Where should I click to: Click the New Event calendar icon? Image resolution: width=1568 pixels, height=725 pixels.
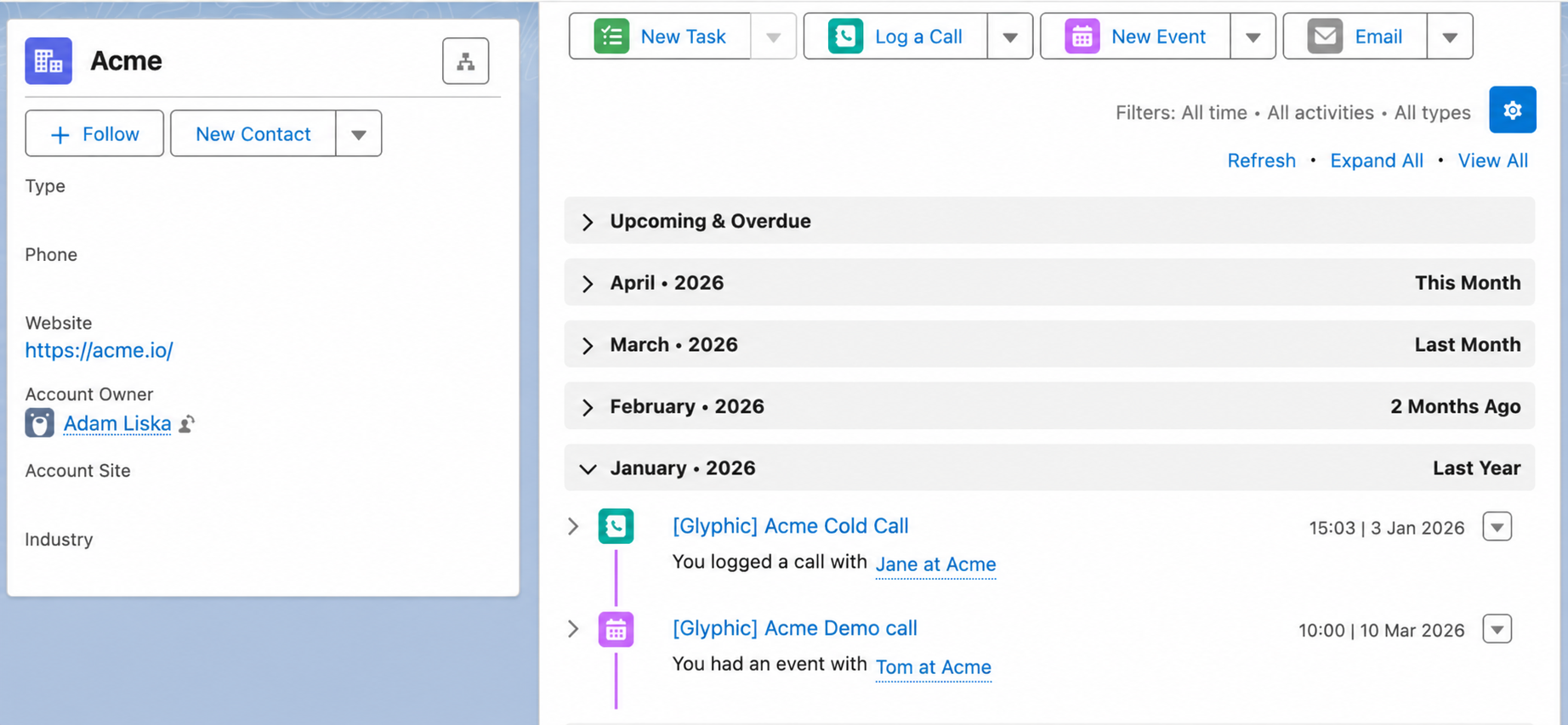pos(1082,37)
